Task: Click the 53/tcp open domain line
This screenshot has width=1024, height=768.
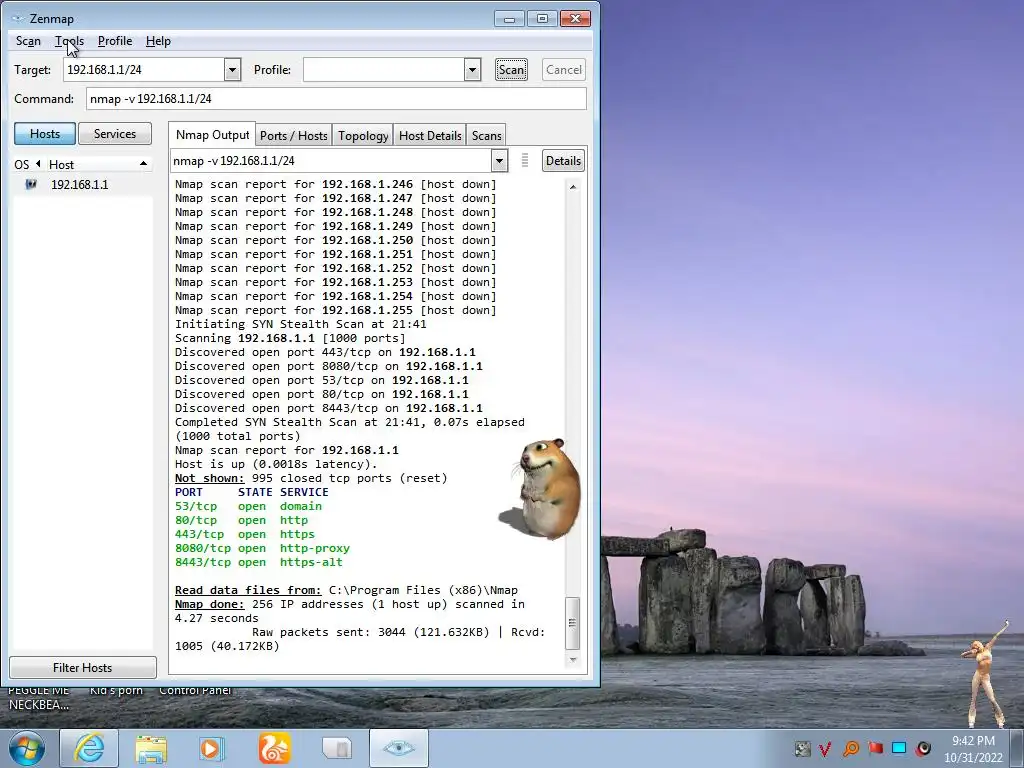Action: [248, 506]
